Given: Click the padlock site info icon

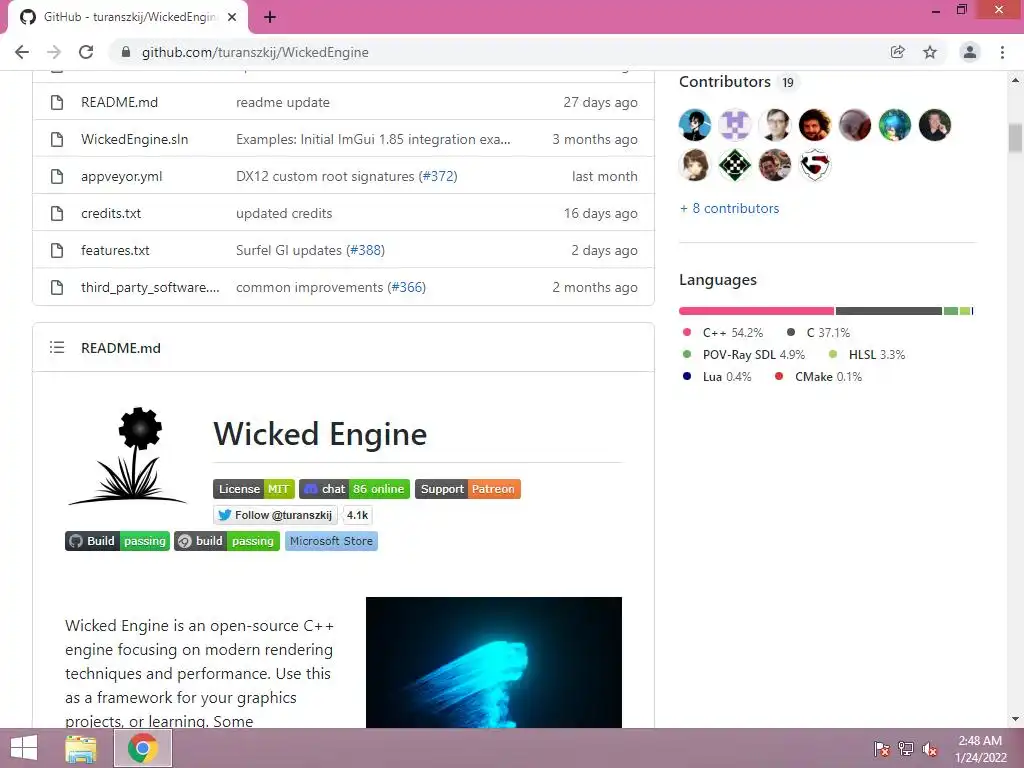Looking at the screenshot, I should tap(126, 52).
